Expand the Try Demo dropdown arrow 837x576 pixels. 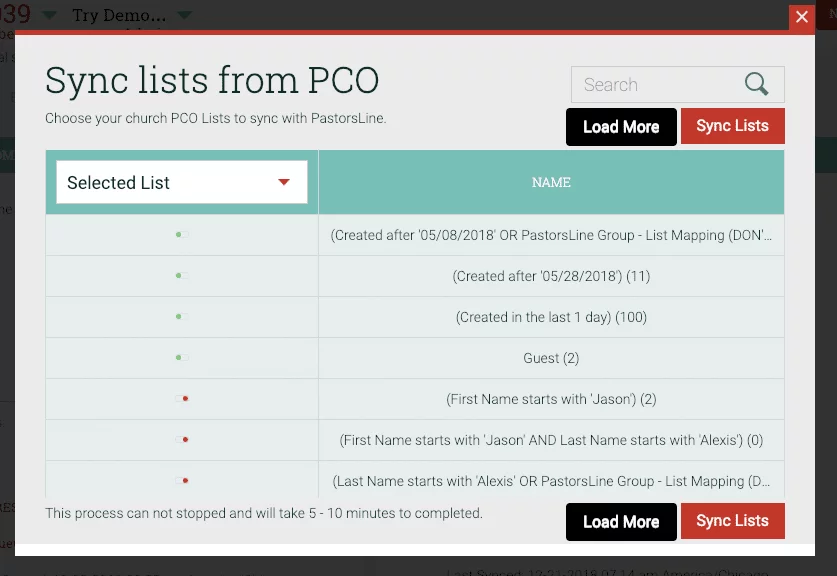point(185,15)
